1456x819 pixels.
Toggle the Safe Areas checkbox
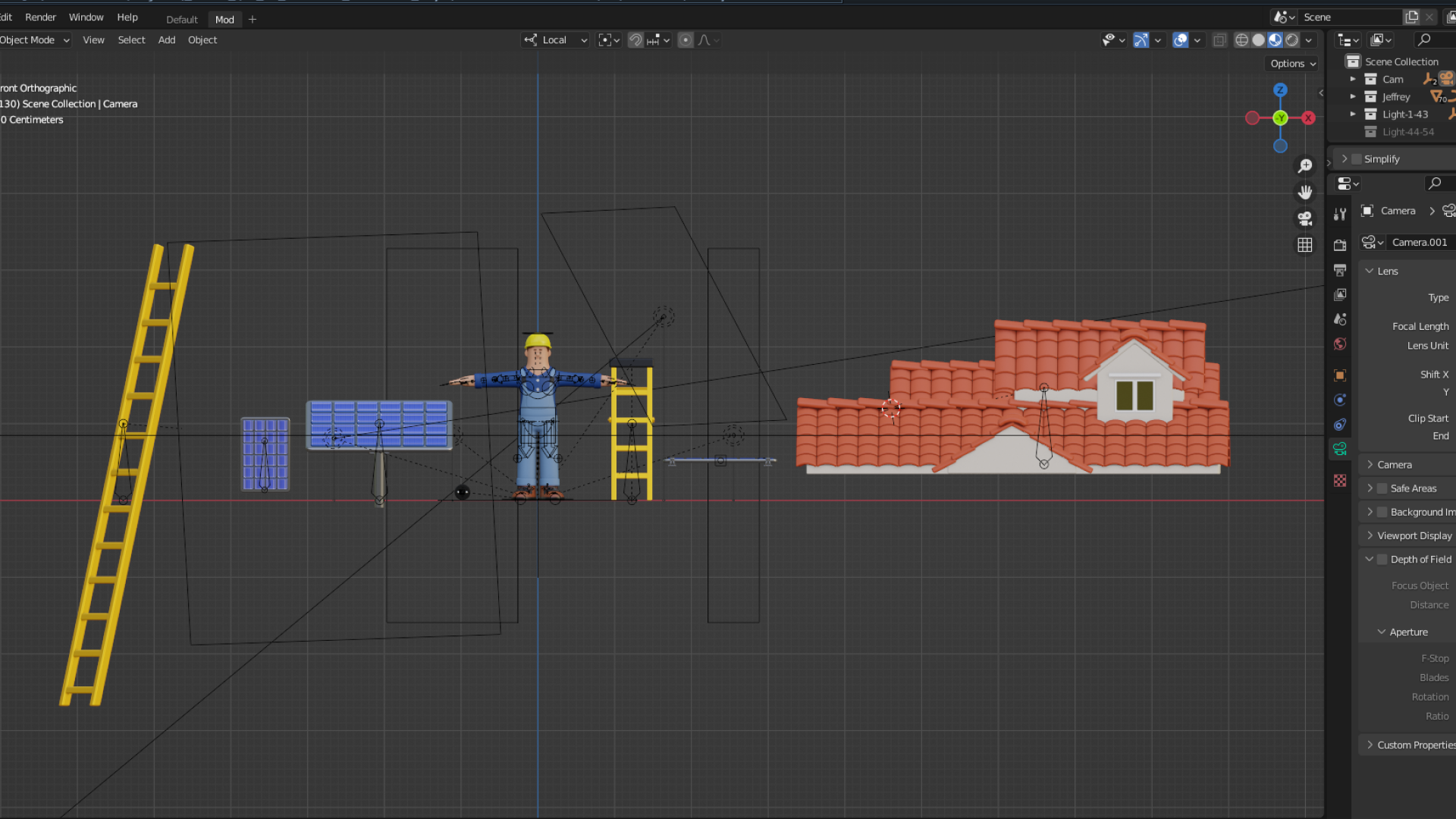point(1382,489)
